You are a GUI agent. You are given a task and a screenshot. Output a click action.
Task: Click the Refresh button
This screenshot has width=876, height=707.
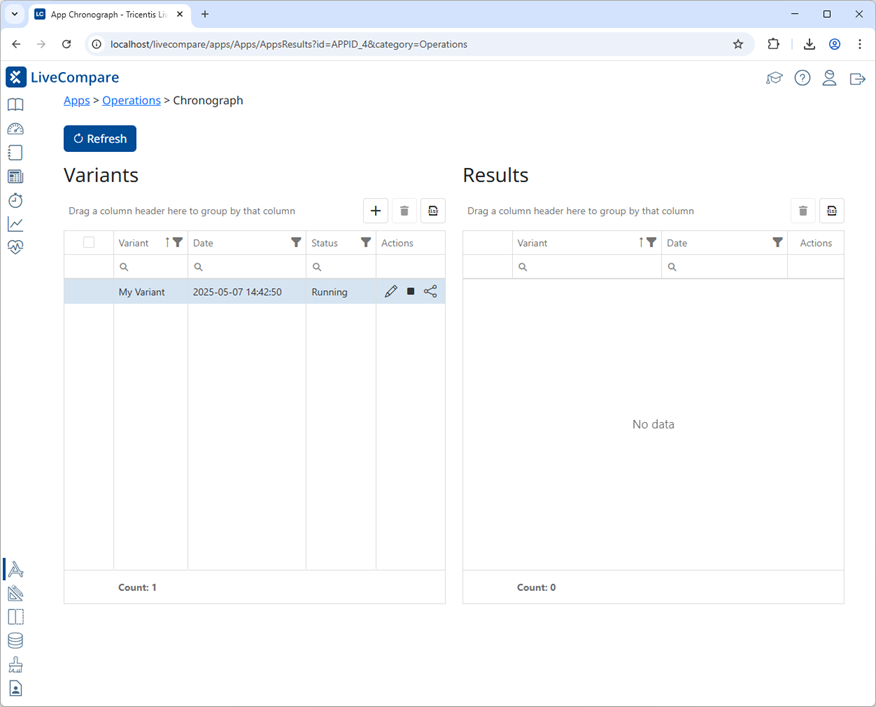tap(100, 139)
